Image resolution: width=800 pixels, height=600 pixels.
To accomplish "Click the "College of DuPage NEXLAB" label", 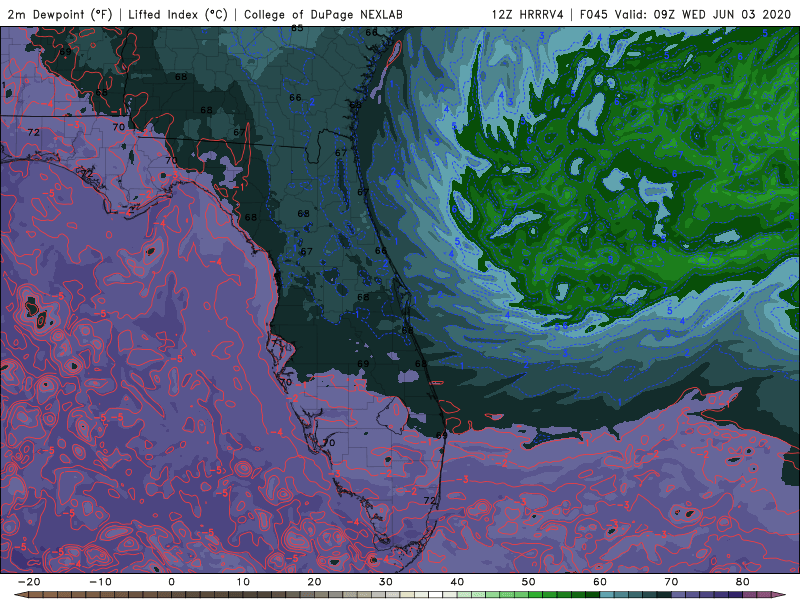I will tap(323, 14).
